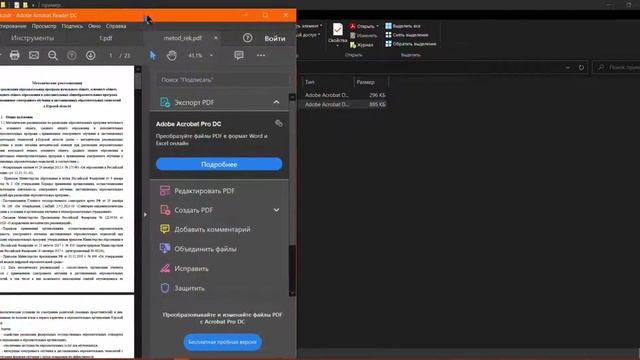
Task: Click the Редактировать PDF tool label
Action: coord(204,191)
